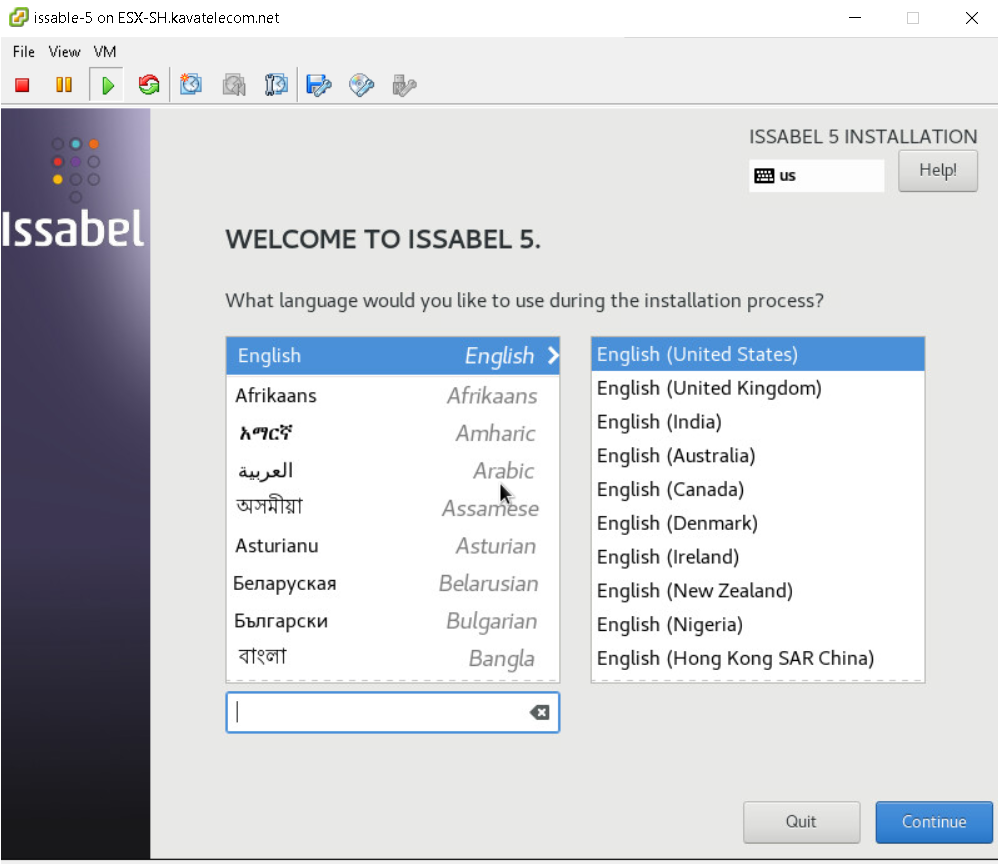Open the VM menu

tap(105, 52)
